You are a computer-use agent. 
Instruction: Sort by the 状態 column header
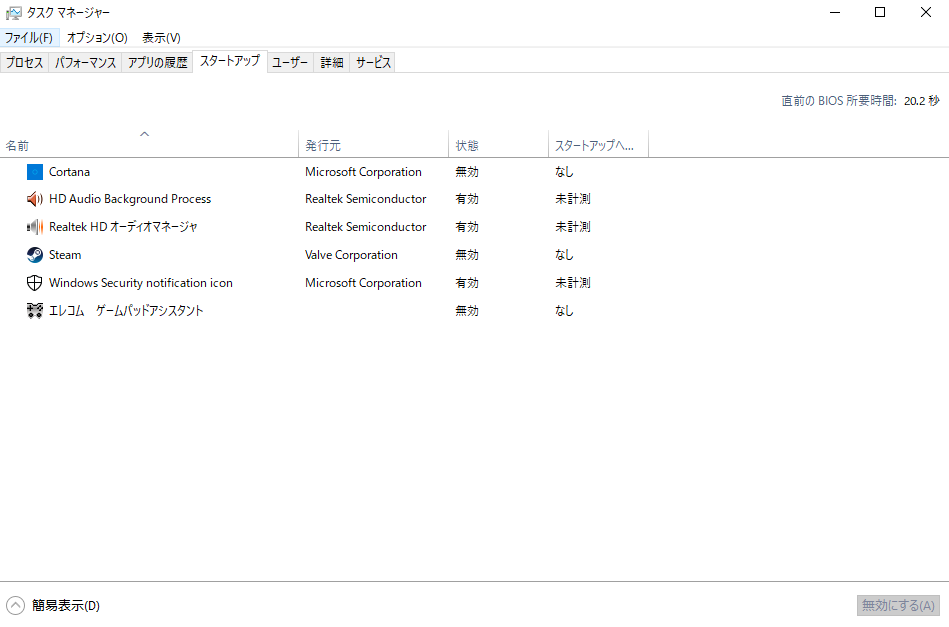498,144
